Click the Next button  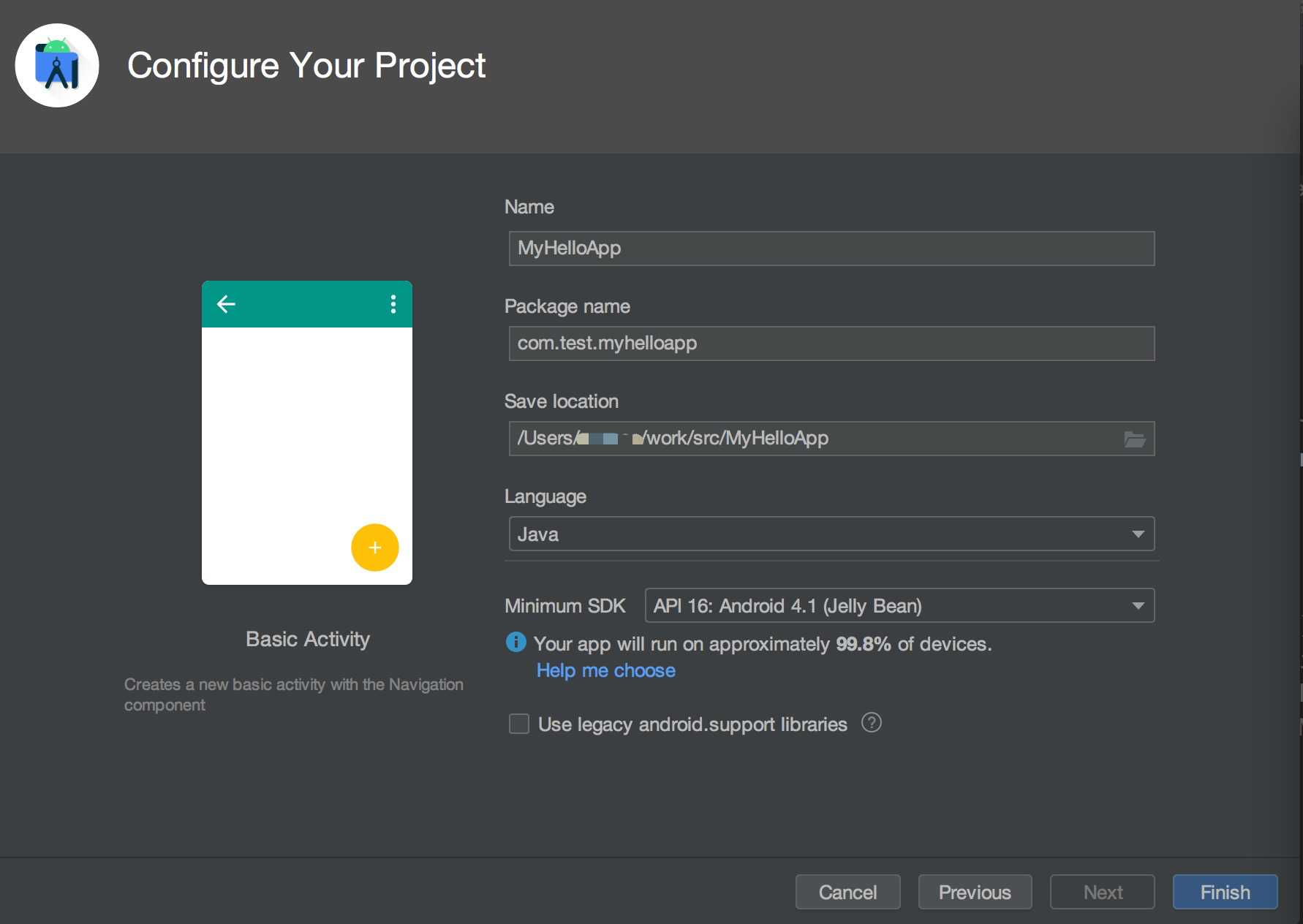point(1102,892)
